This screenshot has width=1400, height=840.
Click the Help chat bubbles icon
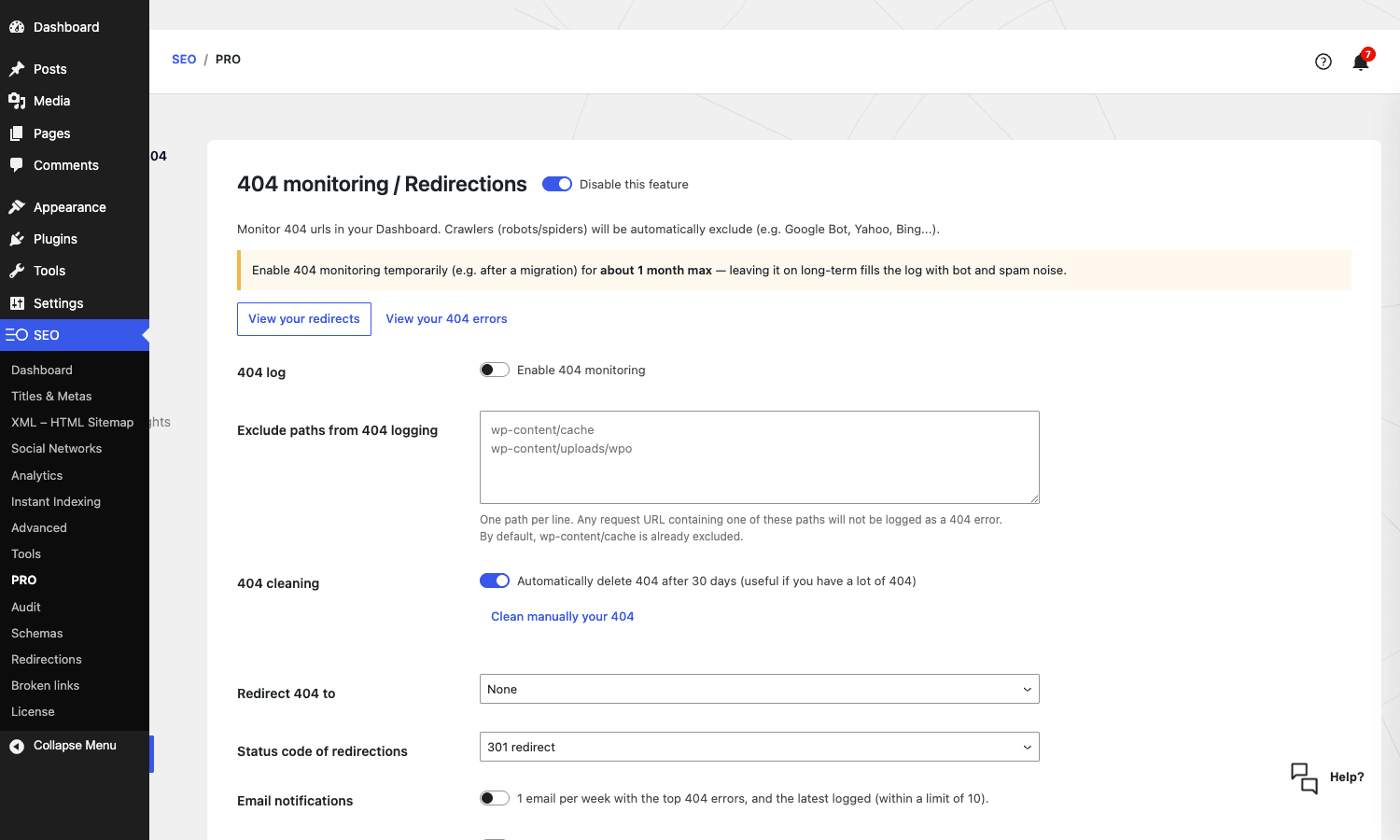[x=1304, y=777]
